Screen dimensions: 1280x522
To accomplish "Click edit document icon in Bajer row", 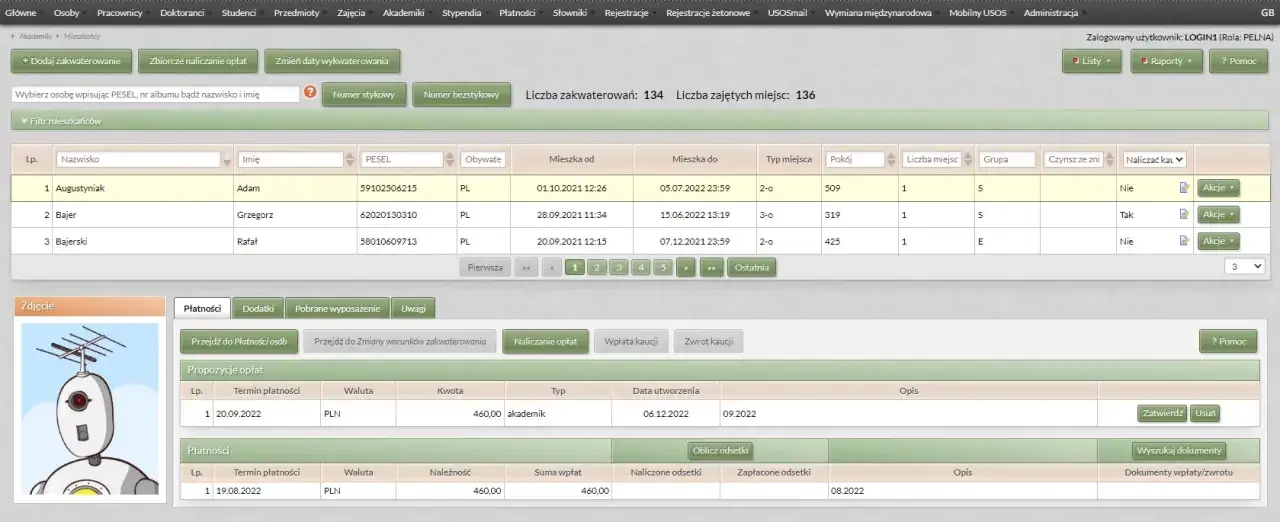I will click(x=1184, y=214).
